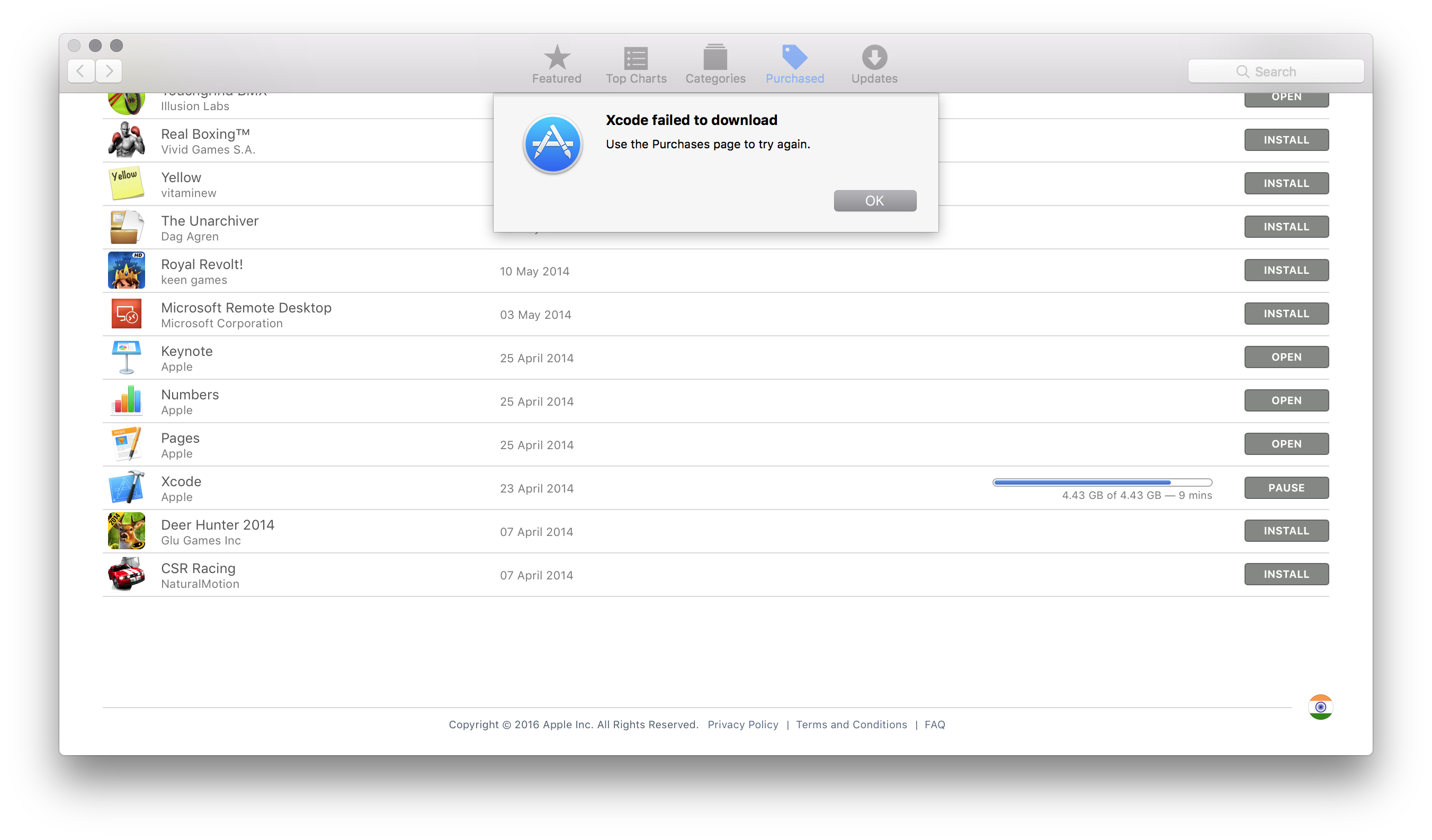Click the App Store icon in dialog
Screen dimensions: 1432x840
tap(552, 144)
